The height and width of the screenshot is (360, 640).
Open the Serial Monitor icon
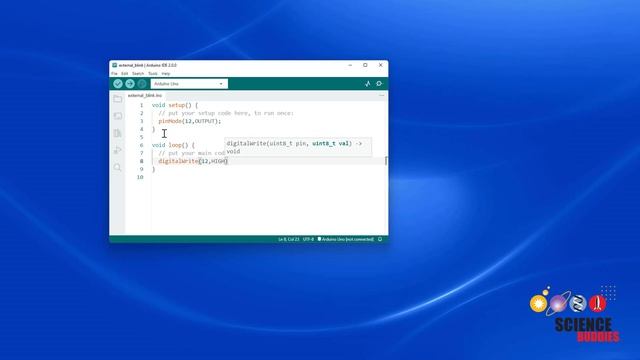pyautogui.click(x=379, y=84)
